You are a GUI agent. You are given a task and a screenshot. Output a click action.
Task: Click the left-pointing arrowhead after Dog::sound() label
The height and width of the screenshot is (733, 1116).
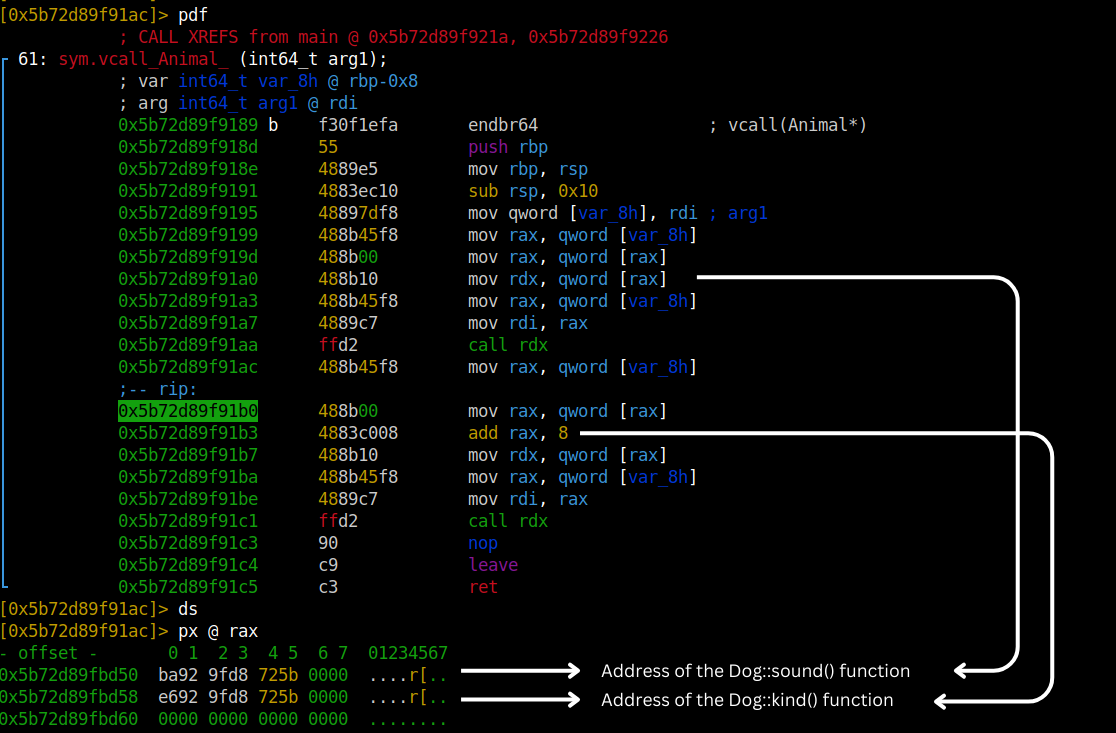pyautogui.click(x=964, y=671)
